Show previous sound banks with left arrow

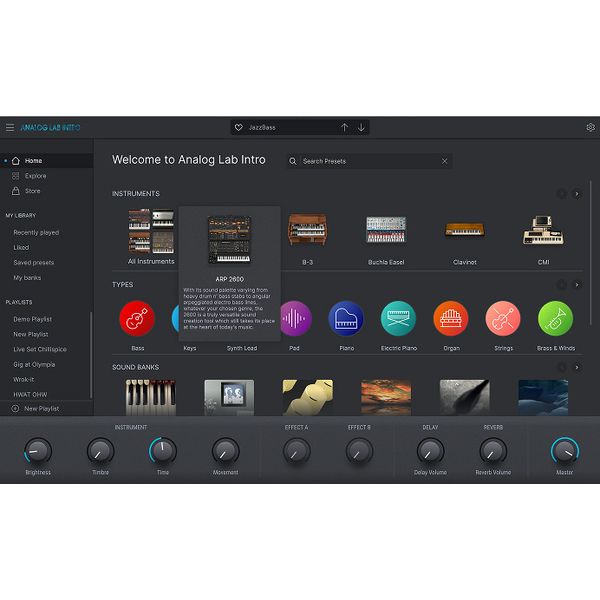(x=561, y=367)
